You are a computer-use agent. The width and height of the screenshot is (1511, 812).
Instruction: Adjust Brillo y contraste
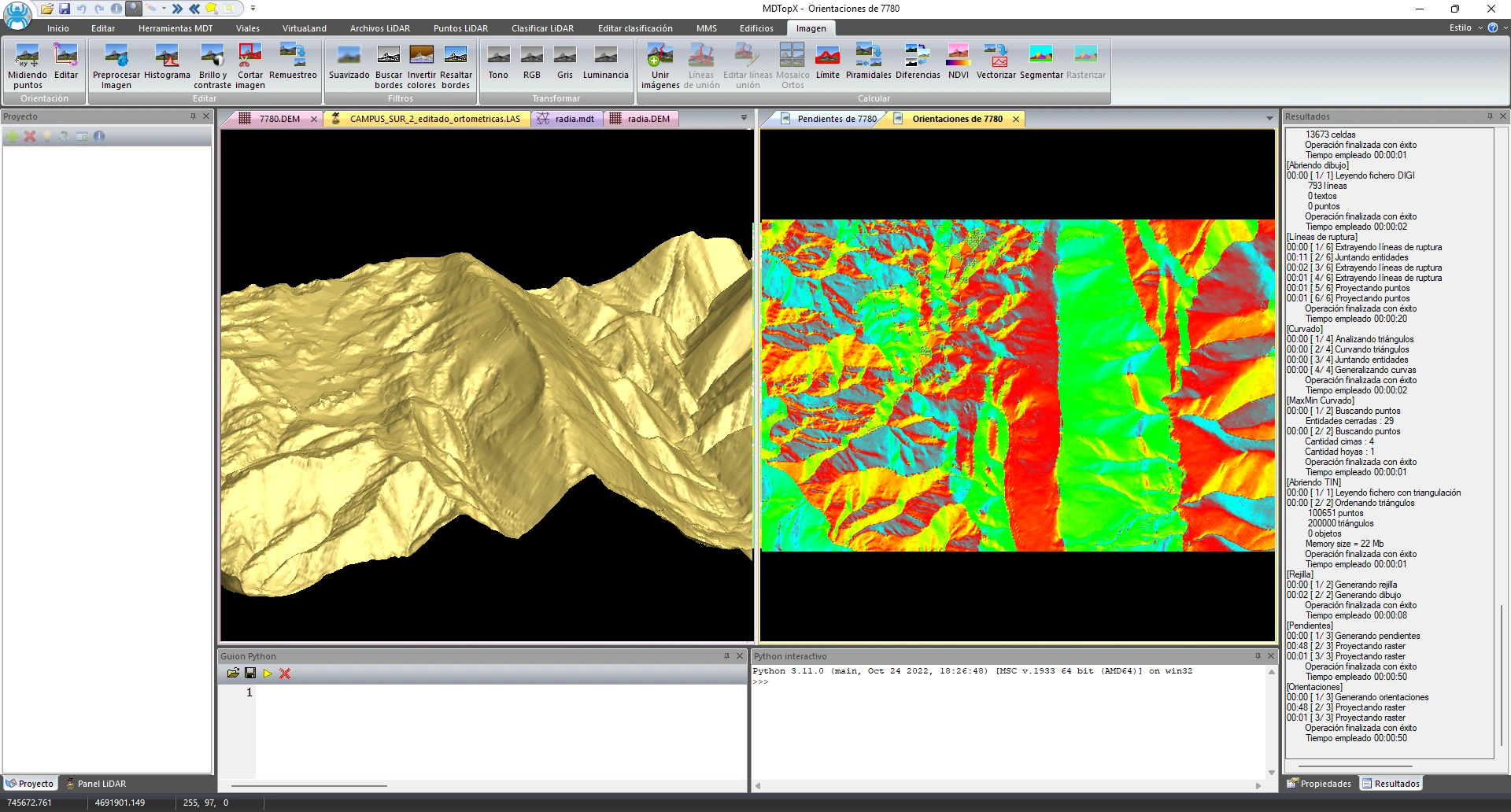pyautogui.click(x=212, y=66)
